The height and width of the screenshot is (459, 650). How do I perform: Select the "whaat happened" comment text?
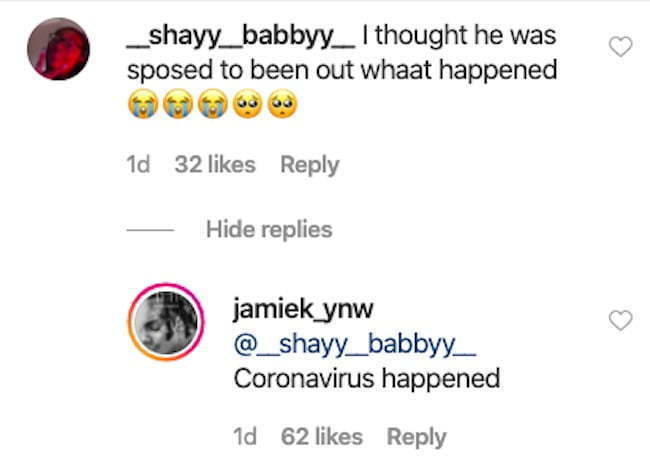point(459,70)
